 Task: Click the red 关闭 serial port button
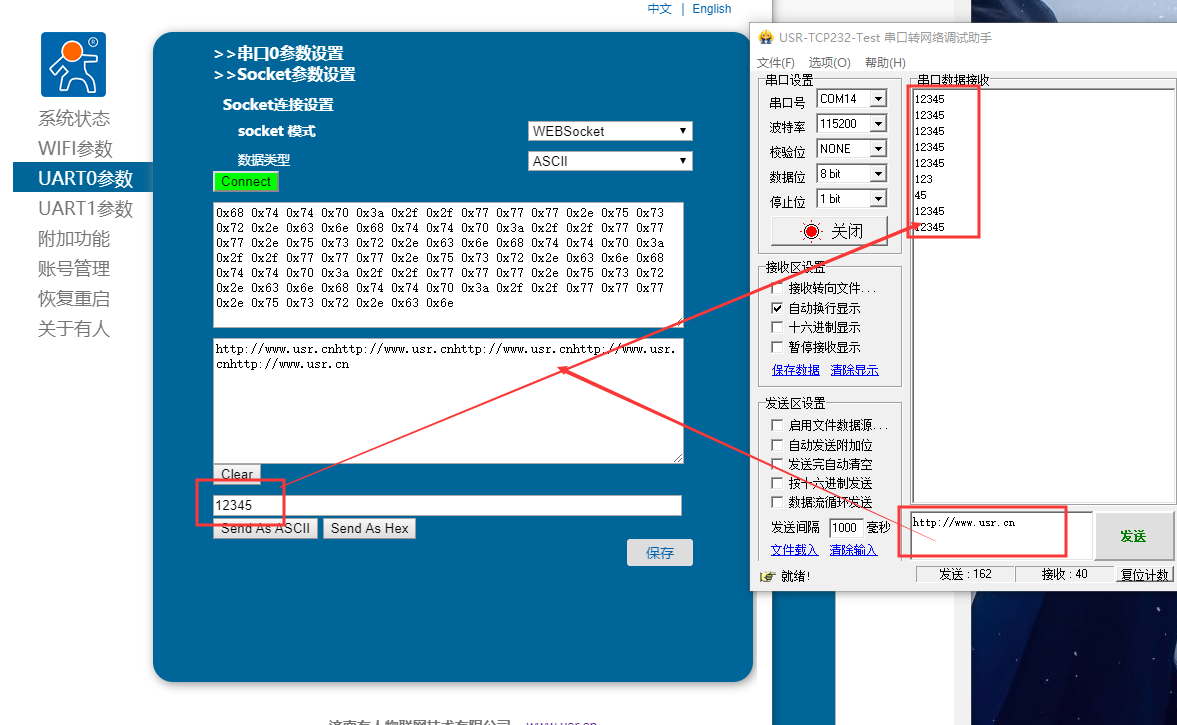(829, 231)
